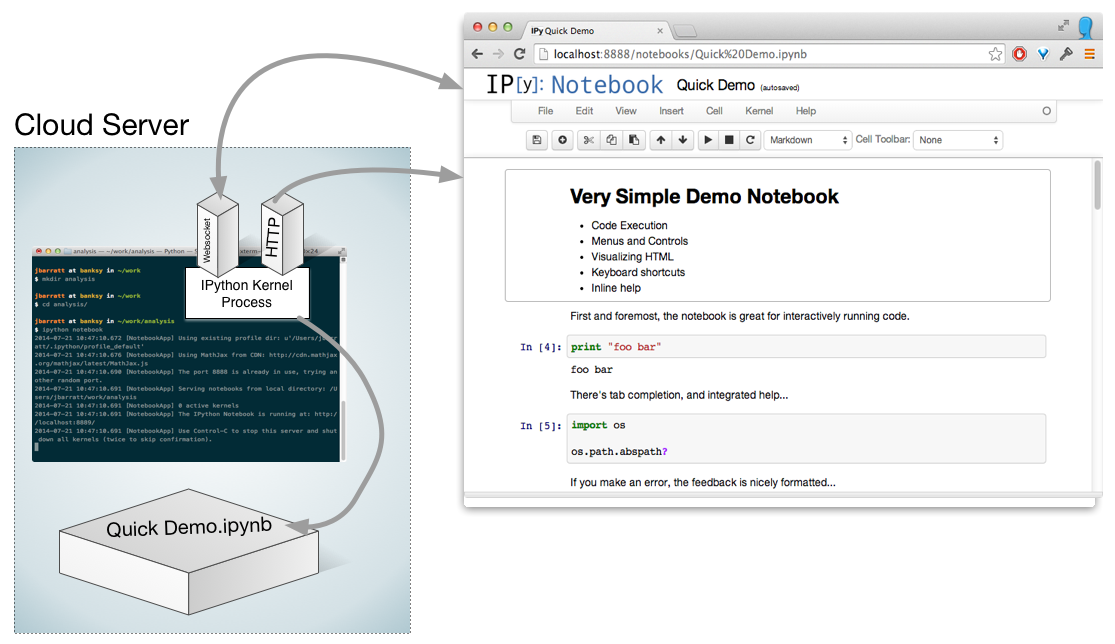Click the blue user profile icon in the browser
Viewport: 1115px width, 644px height.
1086,28
